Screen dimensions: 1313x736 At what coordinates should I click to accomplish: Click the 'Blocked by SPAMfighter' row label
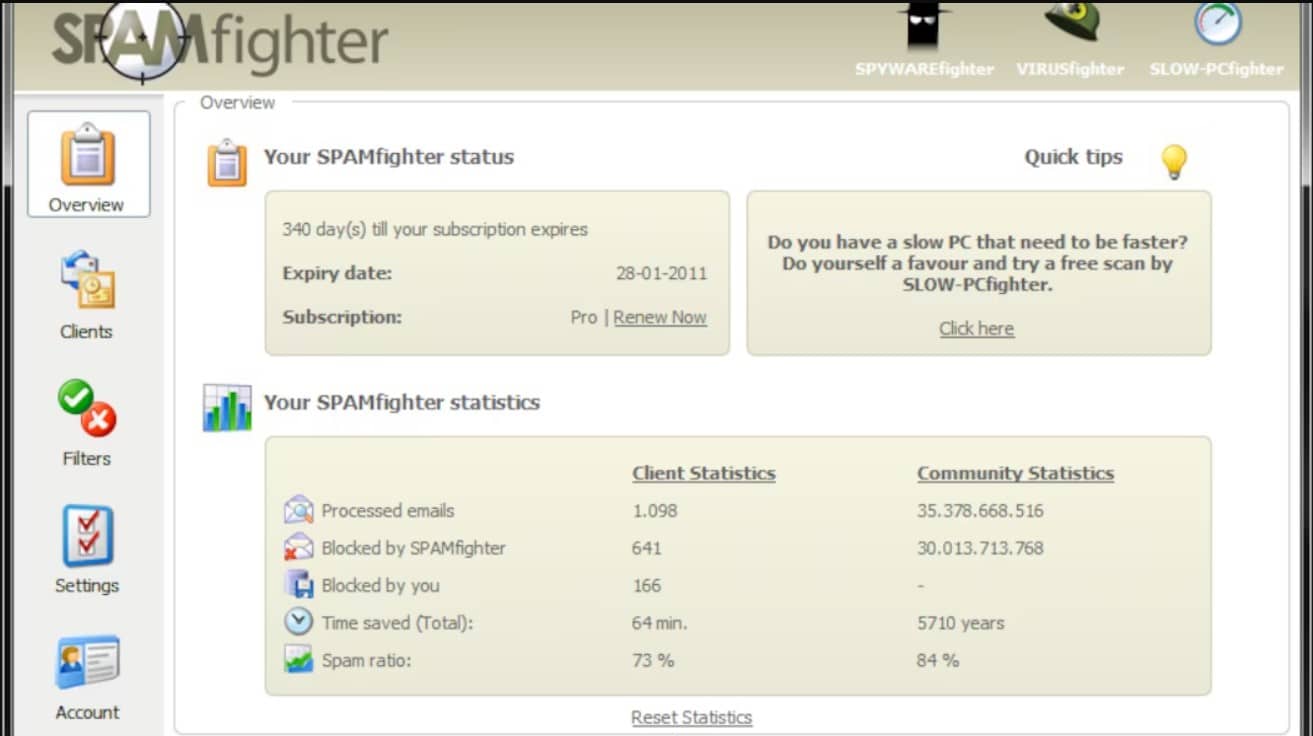[x=413, y=548]
